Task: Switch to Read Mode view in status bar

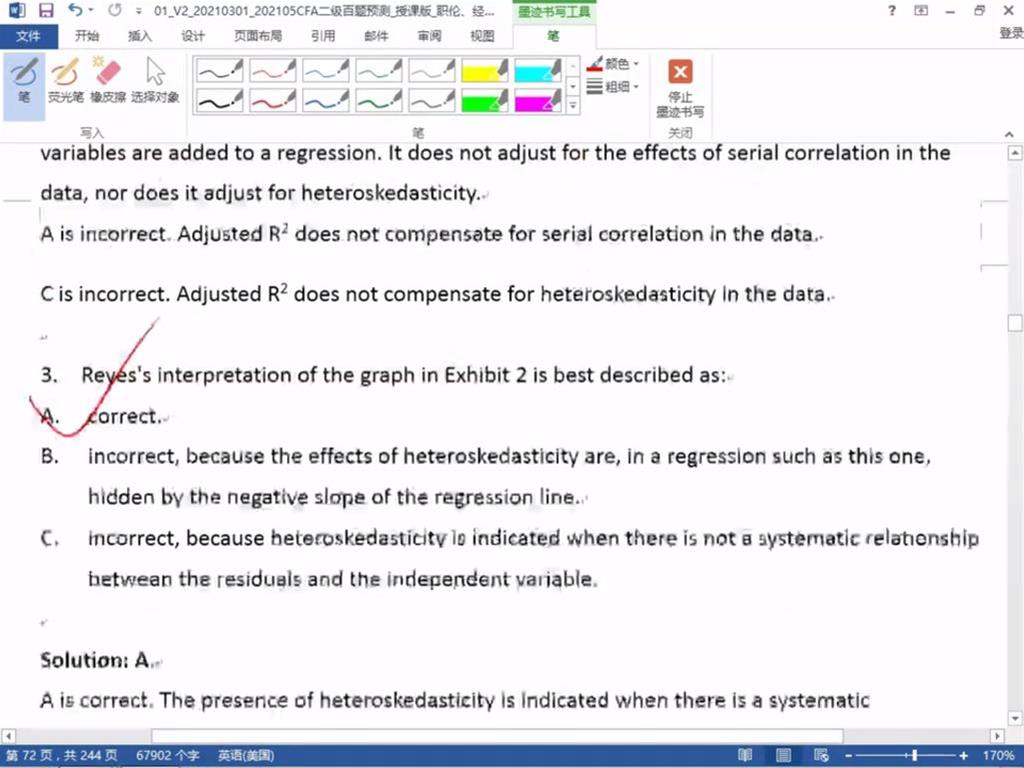Action: [745, 755]
